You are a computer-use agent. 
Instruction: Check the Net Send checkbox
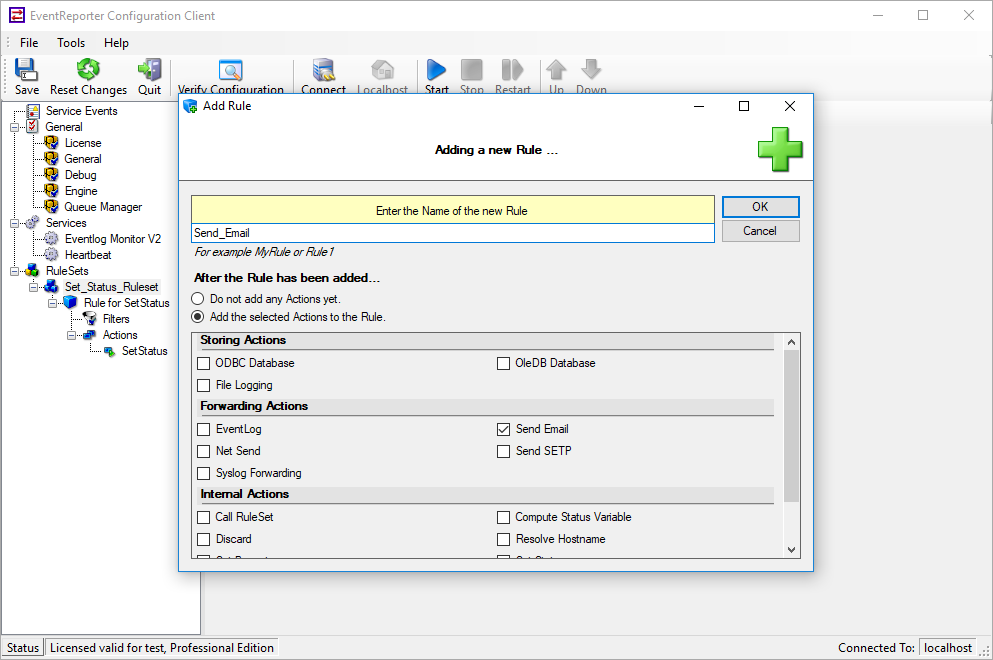203,452
